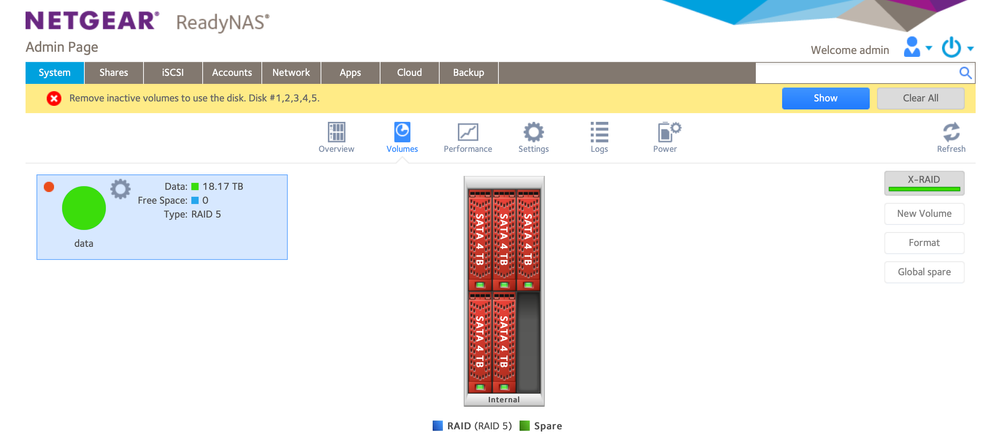Select the second bottom-row SATA 4 TB disk
This screenshot has height=438, width=999.
tap(504, 342)
